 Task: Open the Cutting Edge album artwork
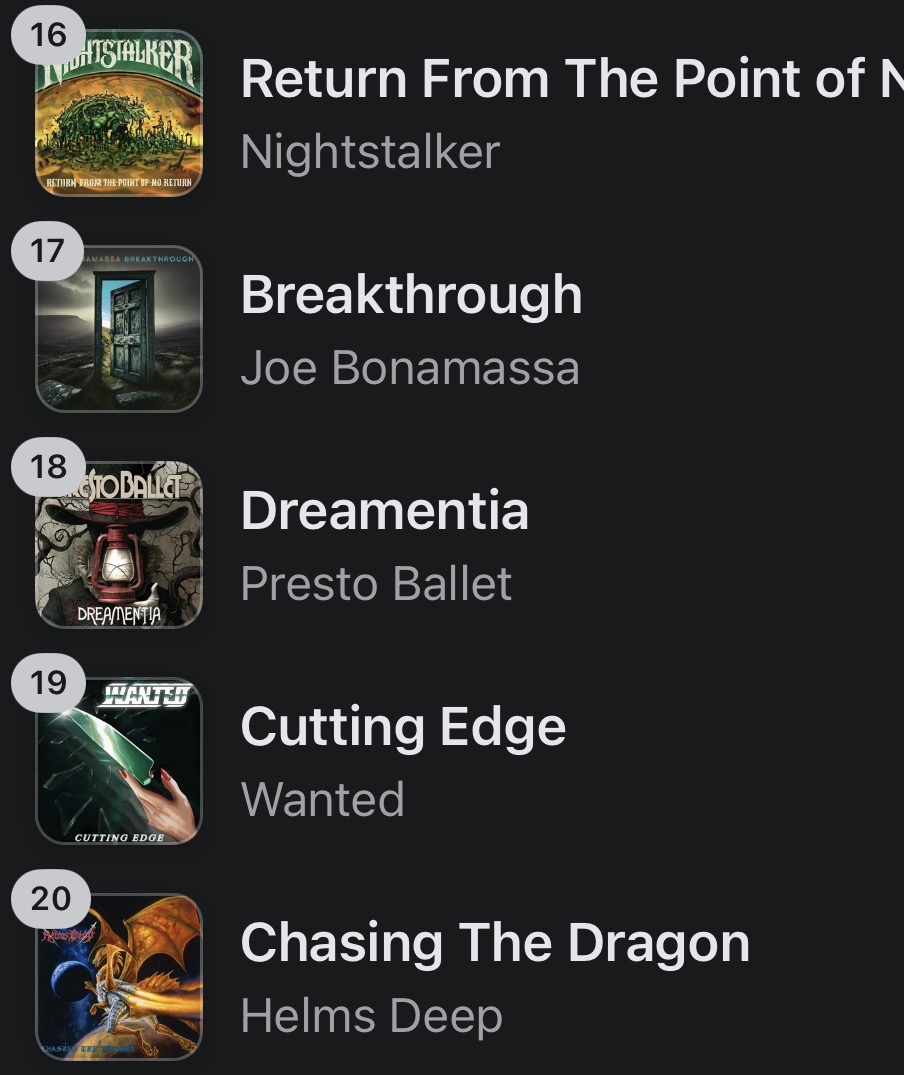[x=119, y=762]
